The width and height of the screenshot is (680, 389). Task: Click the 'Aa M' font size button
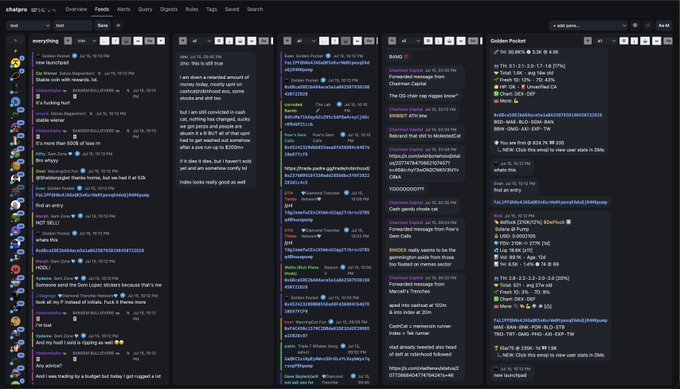click(x=664, y=26)
